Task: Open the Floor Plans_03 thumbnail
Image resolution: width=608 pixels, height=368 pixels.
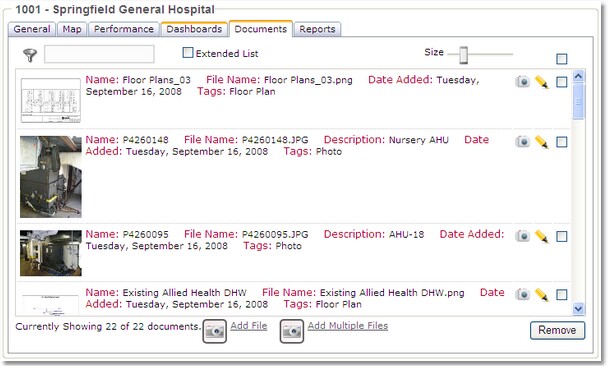Action: (x=51, y=100)
